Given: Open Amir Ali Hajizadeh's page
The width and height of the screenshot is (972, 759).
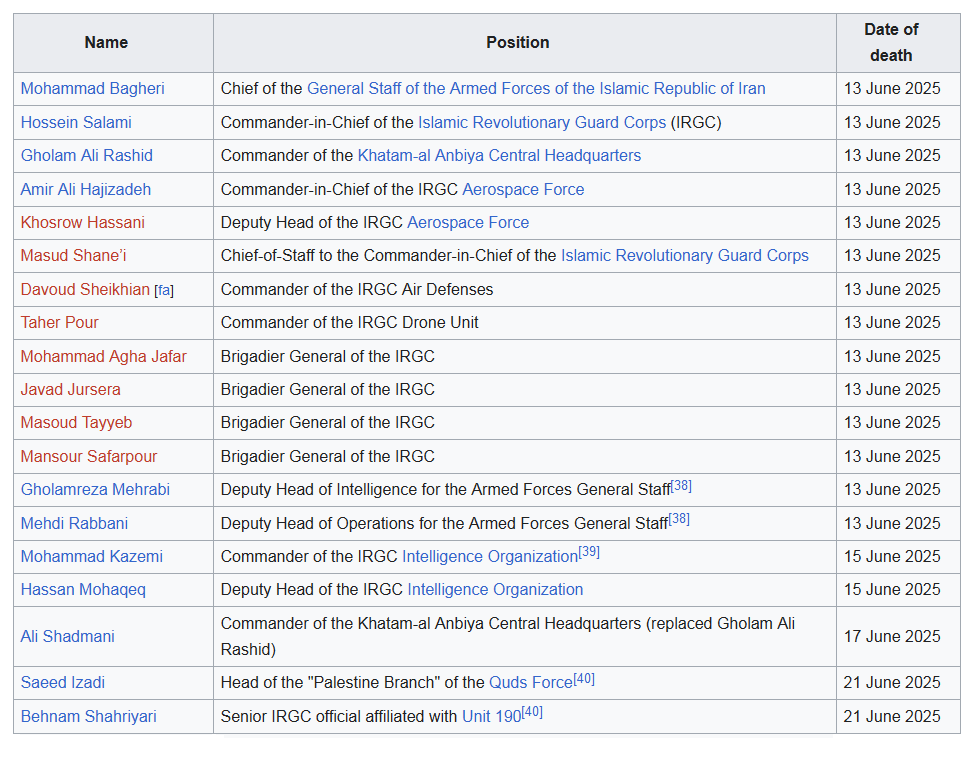Looking at the screenshot, I should [x=86, y=189].
